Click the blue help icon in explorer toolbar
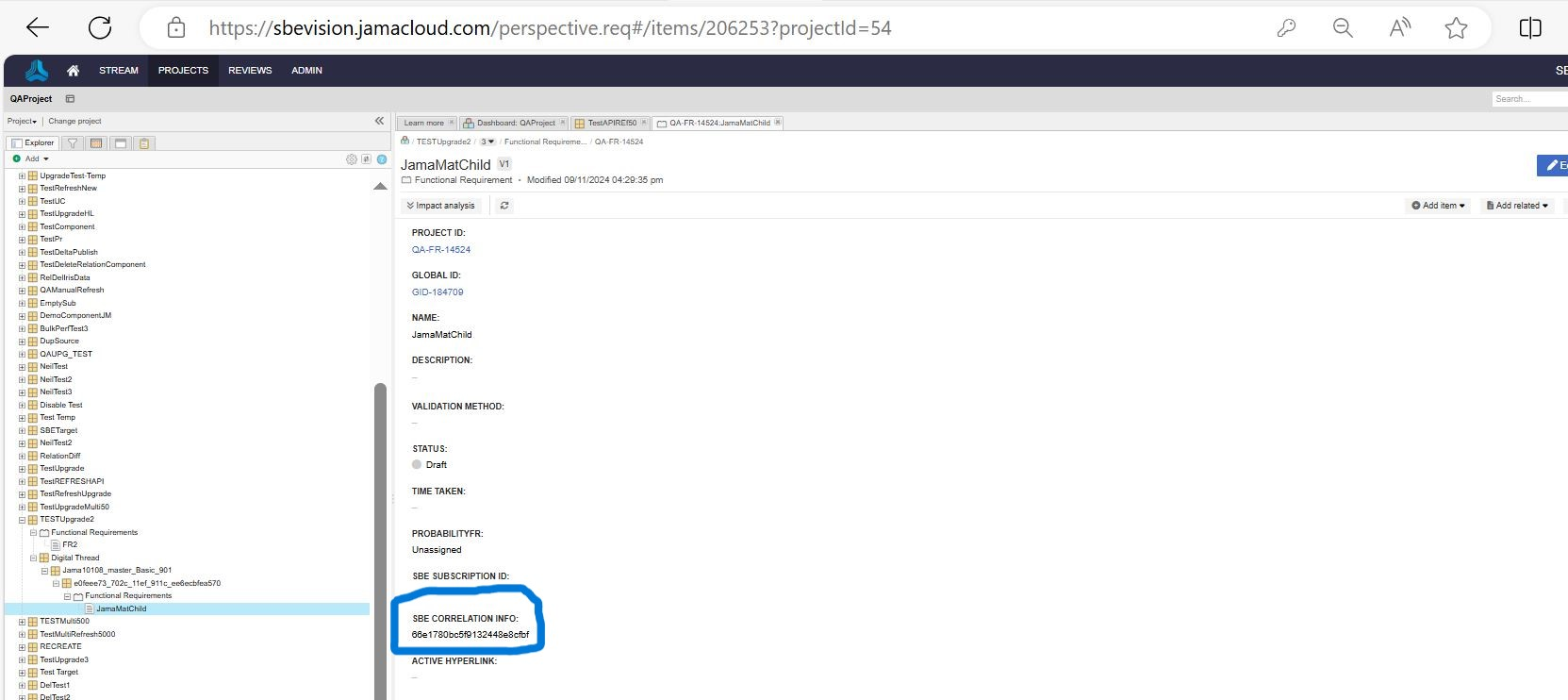The height and width of the screenshot is (700, 1568). (x=382, y=159)
